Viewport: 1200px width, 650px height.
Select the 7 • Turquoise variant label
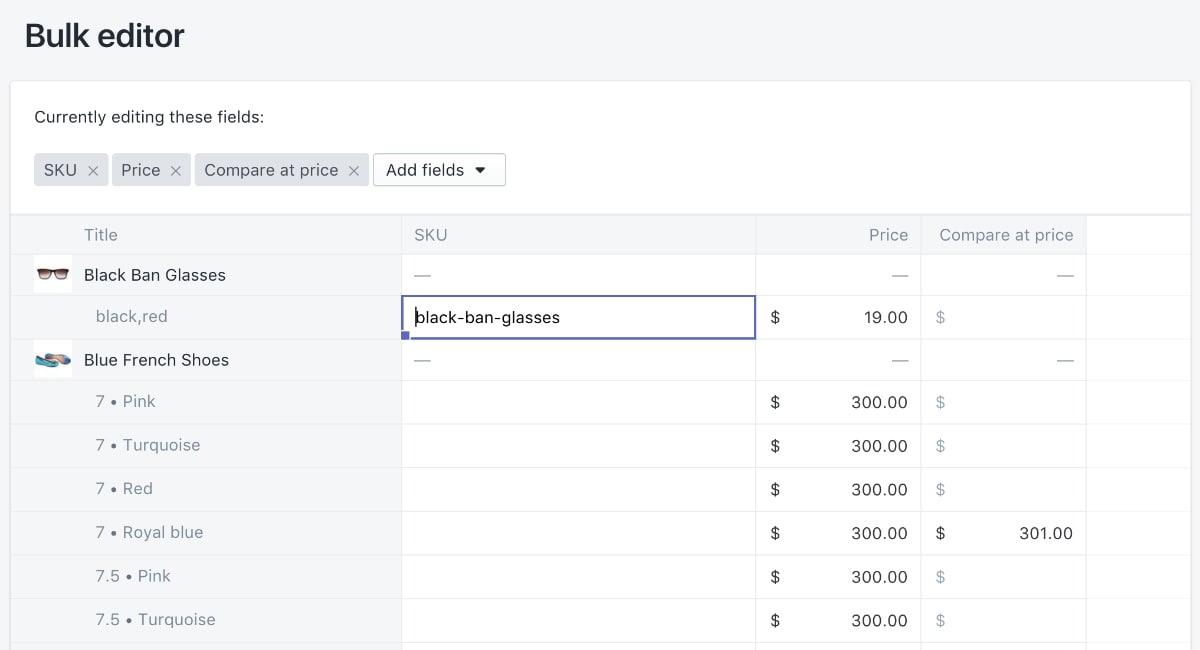coord(148,445)
